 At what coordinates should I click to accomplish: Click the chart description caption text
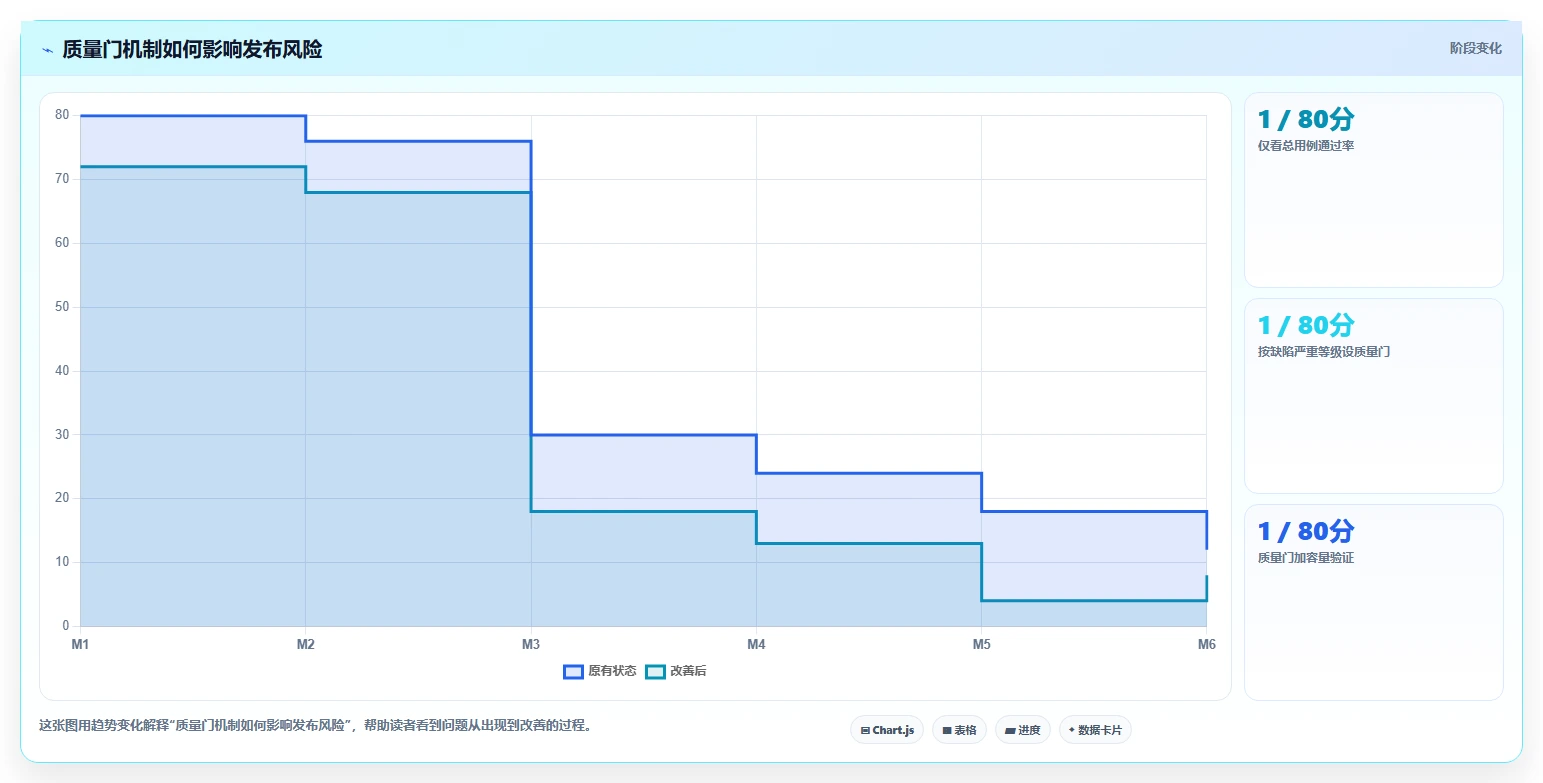(315, 726)
